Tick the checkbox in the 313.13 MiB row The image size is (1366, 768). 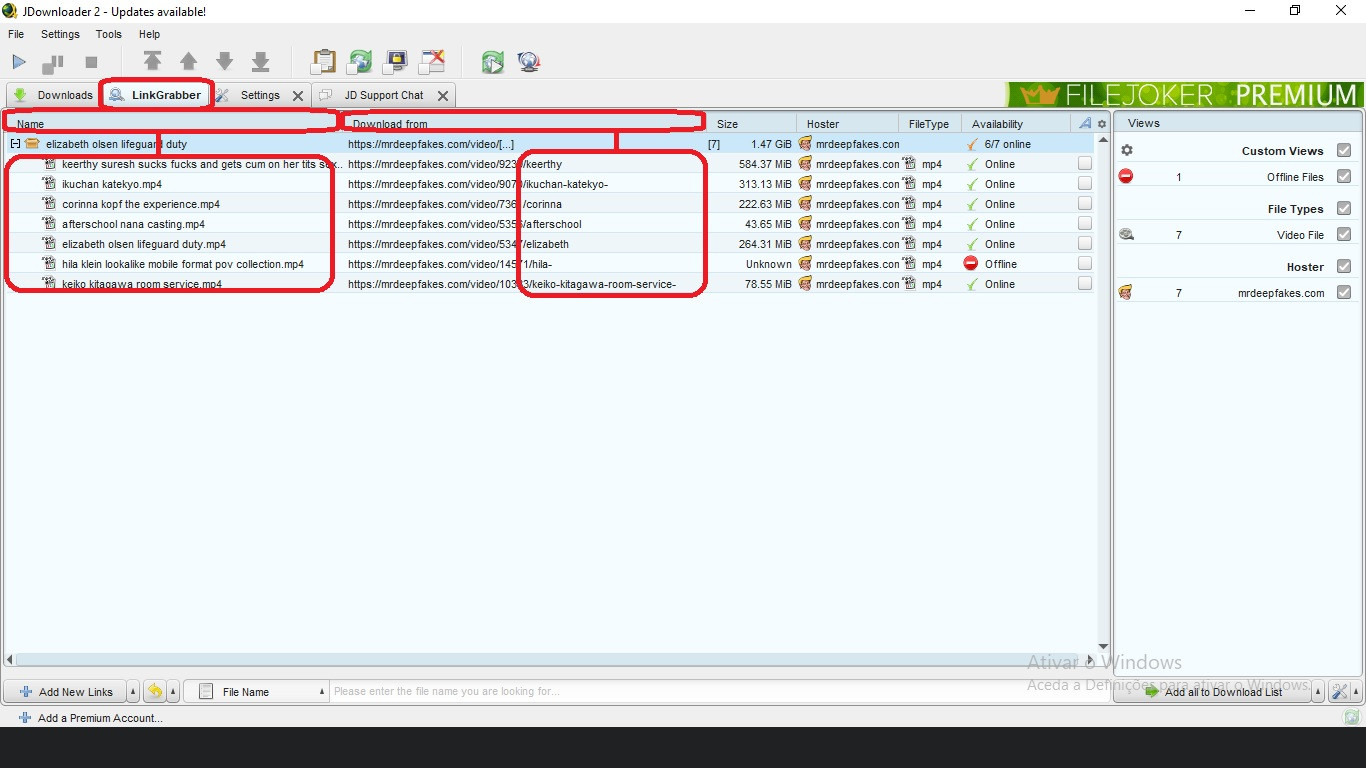pyautogui.click(x=1085, y=184)
